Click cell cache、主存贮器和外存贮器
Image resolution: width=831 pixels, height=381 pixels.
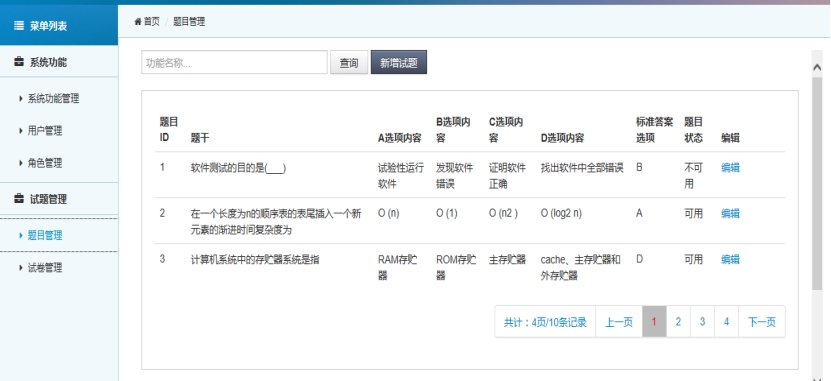pyautogui.click(x=580, y=268)
